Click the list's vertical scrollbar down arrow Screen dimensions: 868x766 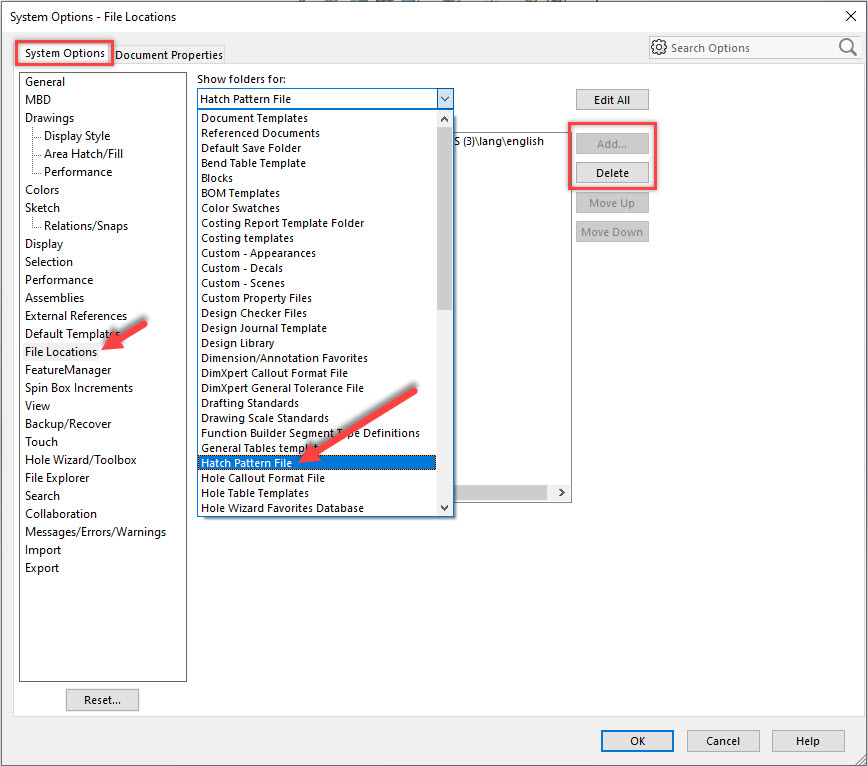(x=444, y=507)
